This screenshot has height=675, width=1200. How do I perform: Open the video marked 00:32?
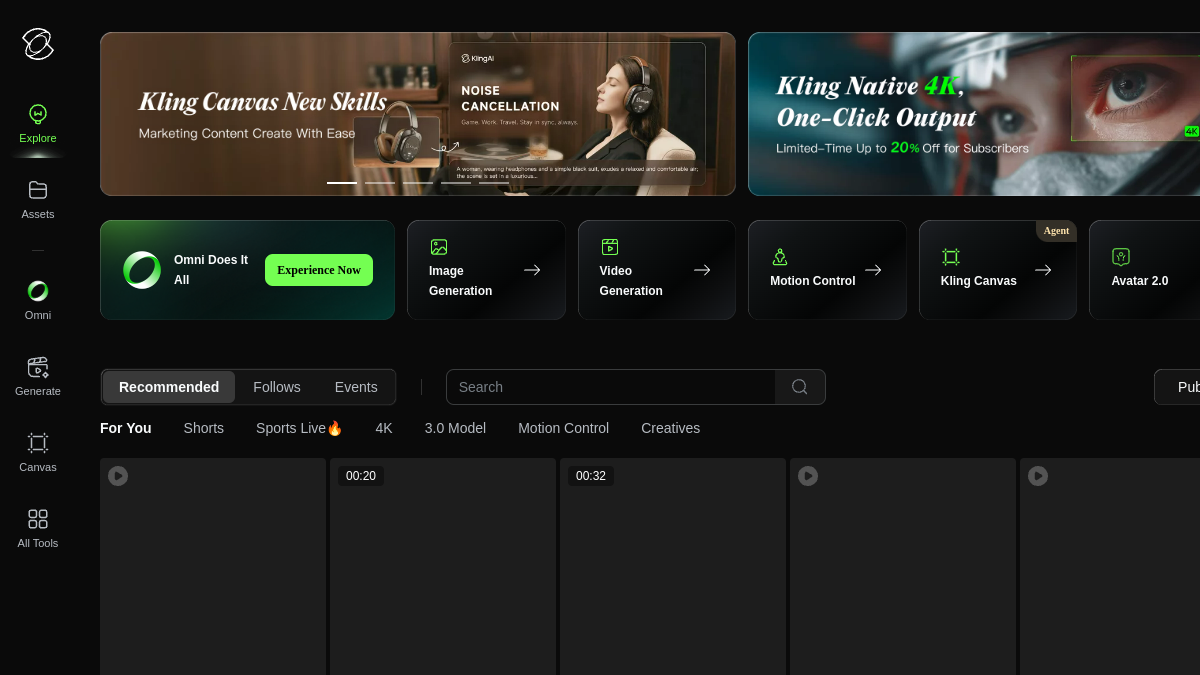click(x=673, y=566)
